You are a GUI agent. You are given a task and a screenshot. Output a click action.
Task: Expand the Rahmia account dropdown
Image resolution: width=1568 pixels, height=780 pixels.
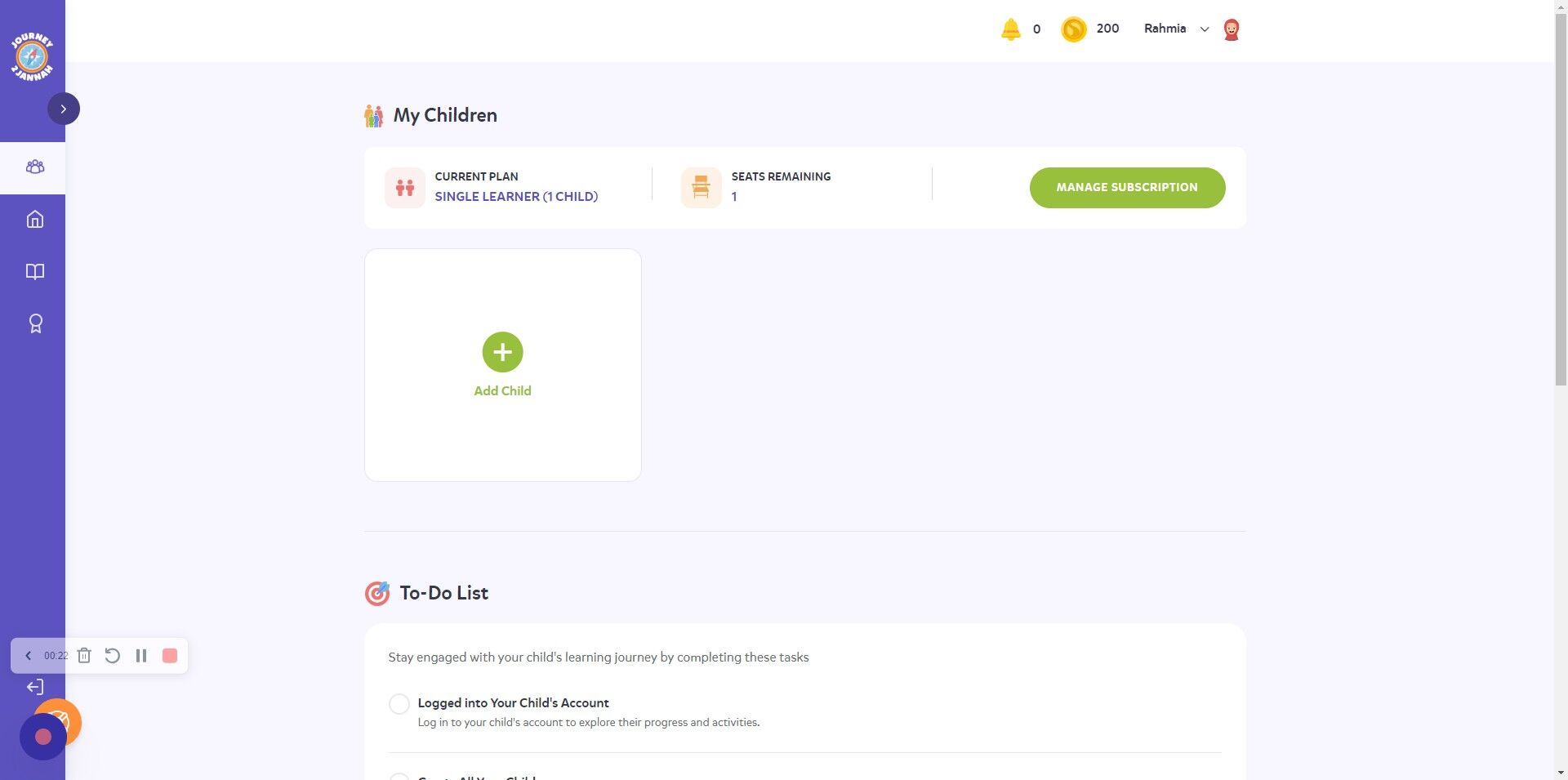[x=1205, y=29]
